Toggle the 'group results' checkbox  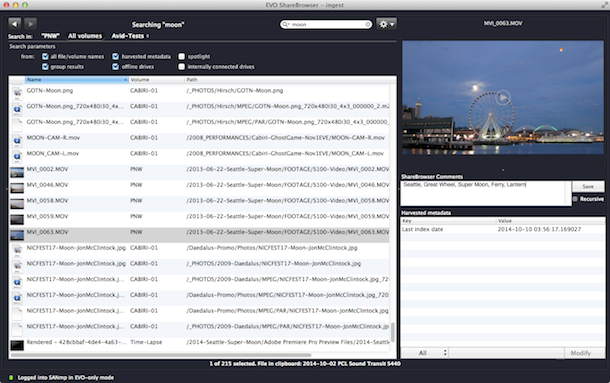click(x=45, y=67)
